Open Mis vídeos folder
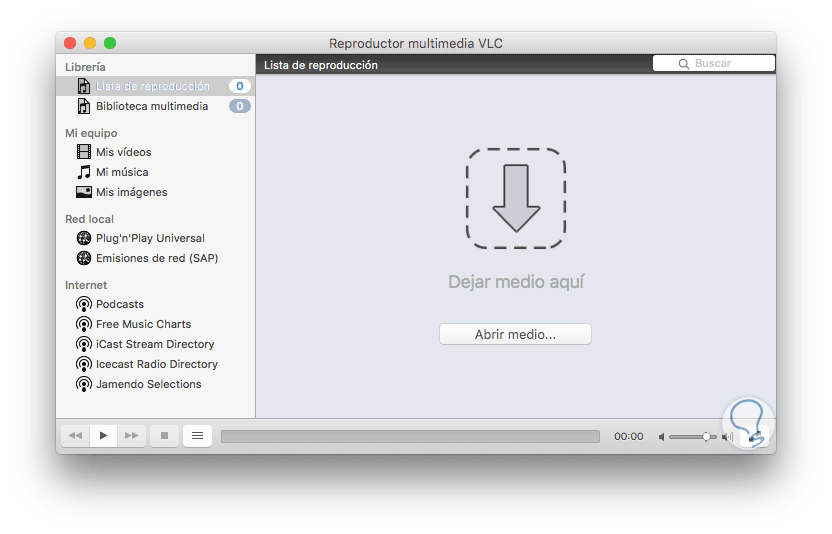 tap(155, 152)
